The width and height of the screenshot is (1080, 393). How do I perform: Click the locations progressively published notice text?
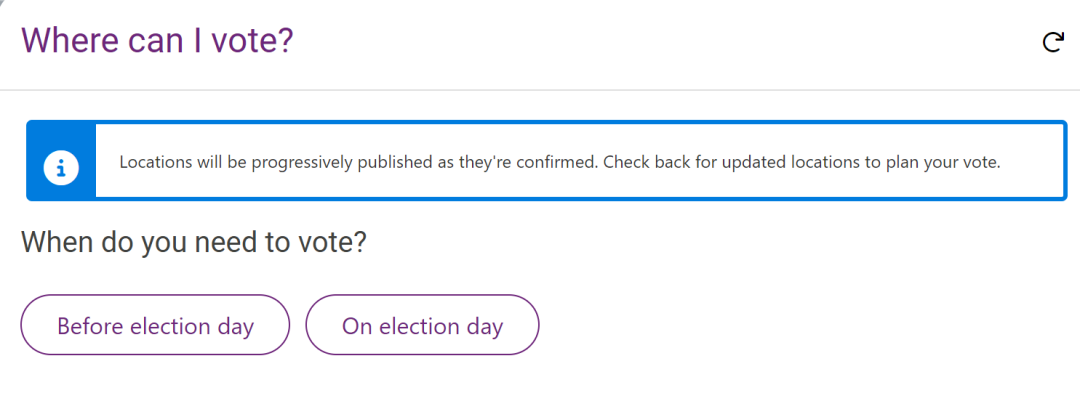(559, 163)
